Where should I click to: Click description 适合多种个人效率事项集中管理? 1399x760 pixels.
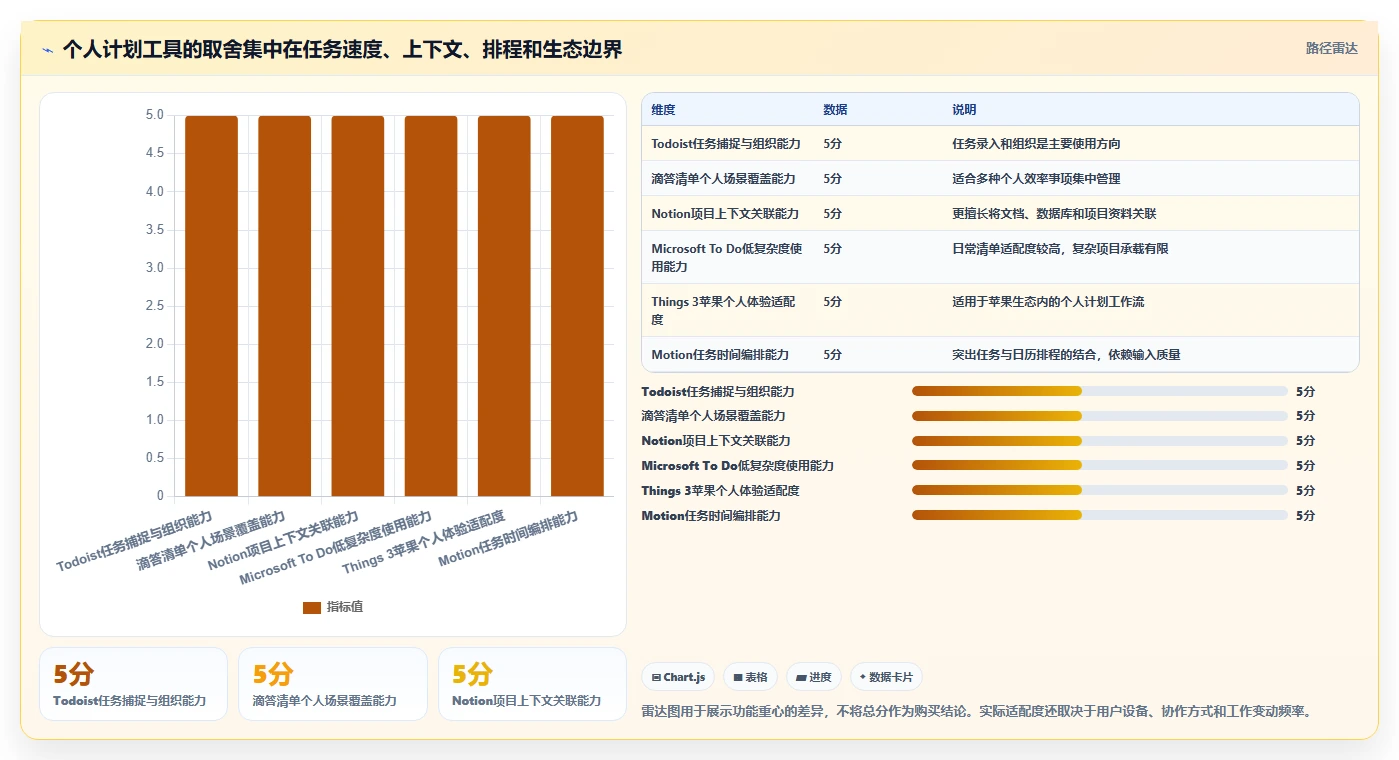pyautogui.click(x=1036, y=179)
